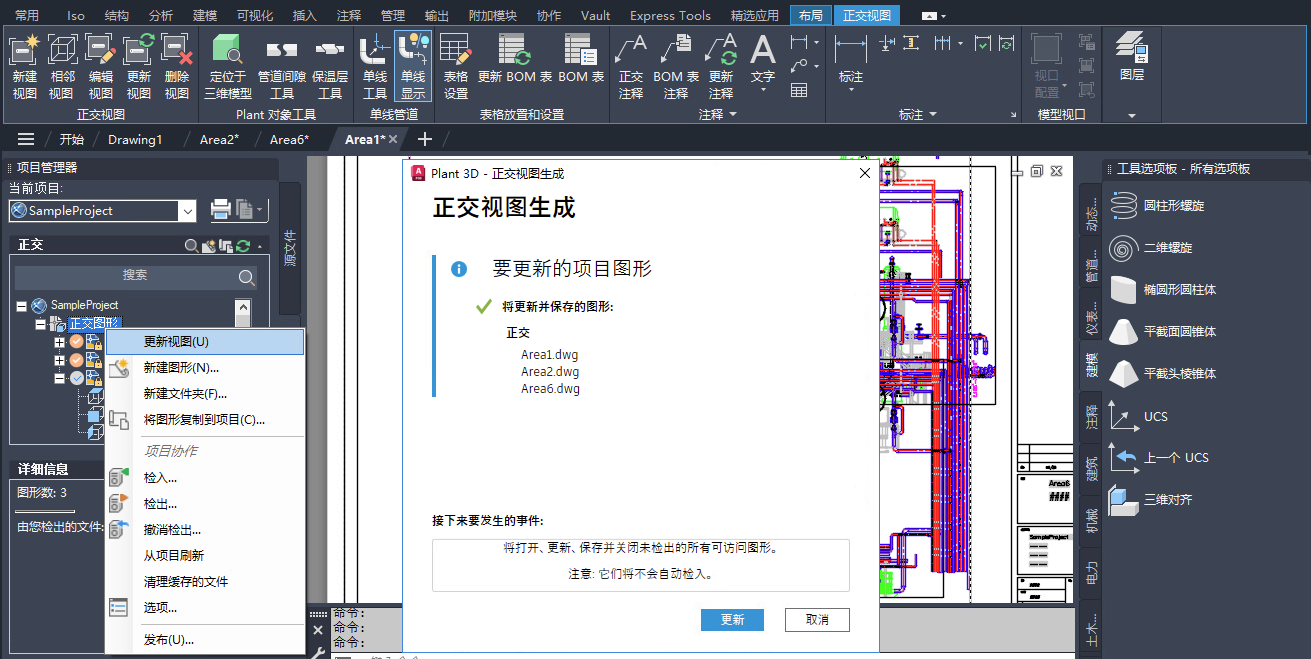The image size is (1311, 659).
Task: Click the linear dimension icon beside 文字
Action: [799, 42]
